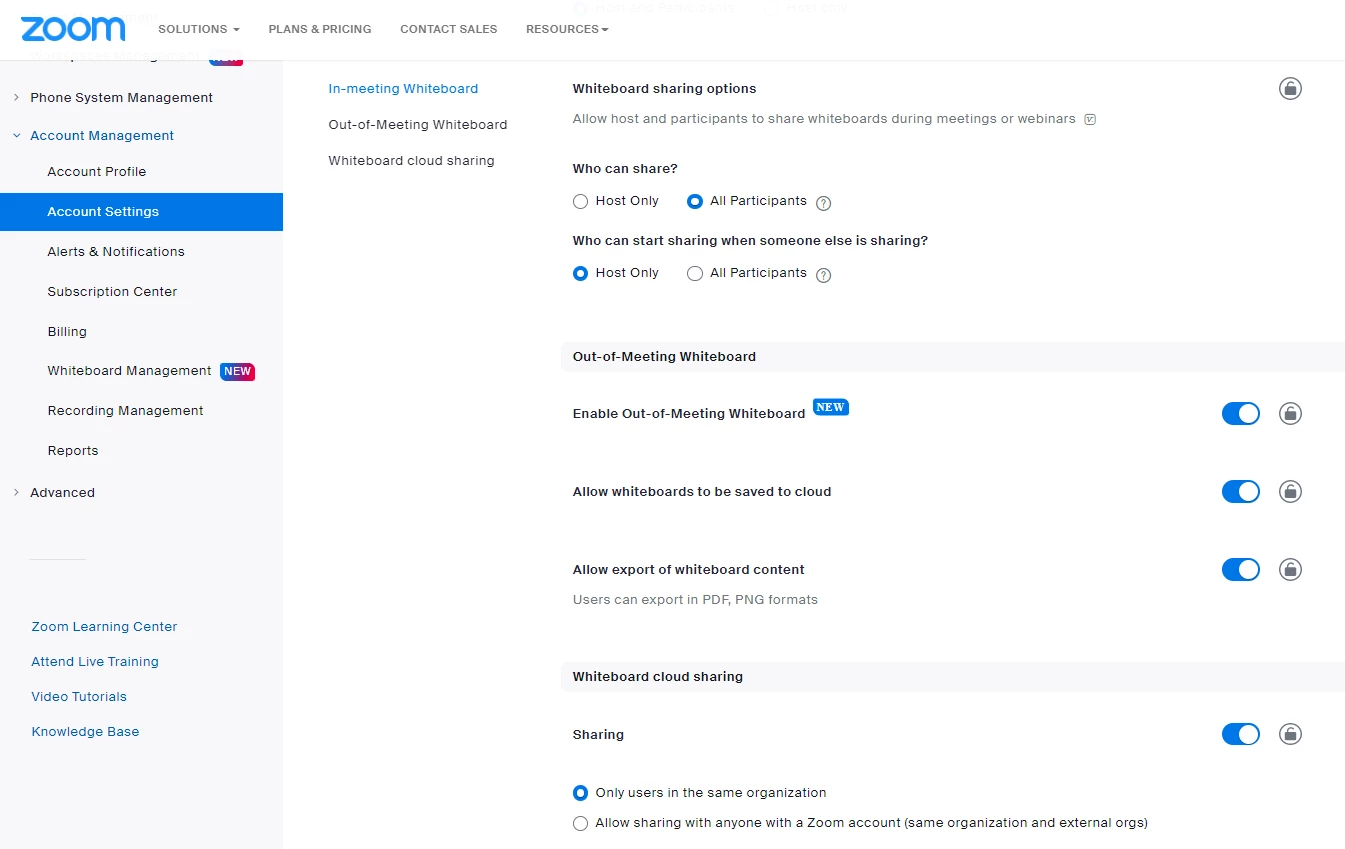Viewport: 1345px width, 849px height.
Task: Click lock icon for whiteboard content export
Action: tap(1290, 570)
